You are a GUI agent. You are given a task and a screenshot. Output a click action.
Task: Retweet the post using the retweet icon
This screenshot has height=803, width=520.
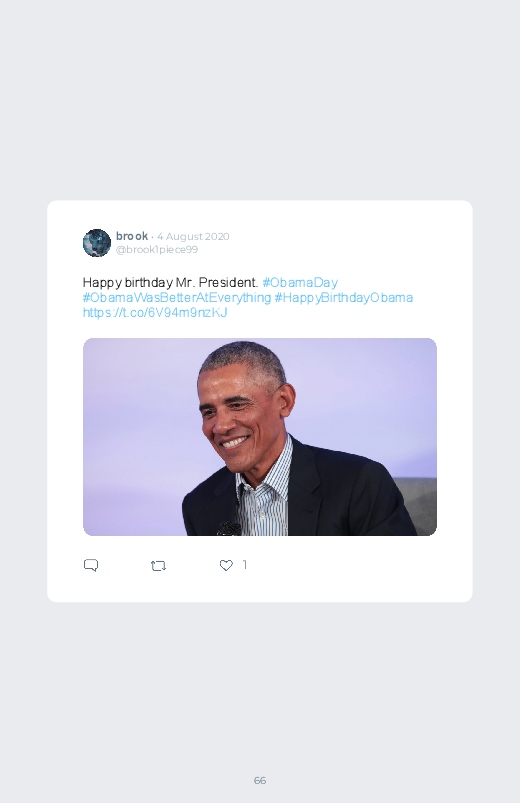pyautogui.click(x=158, y=566)
